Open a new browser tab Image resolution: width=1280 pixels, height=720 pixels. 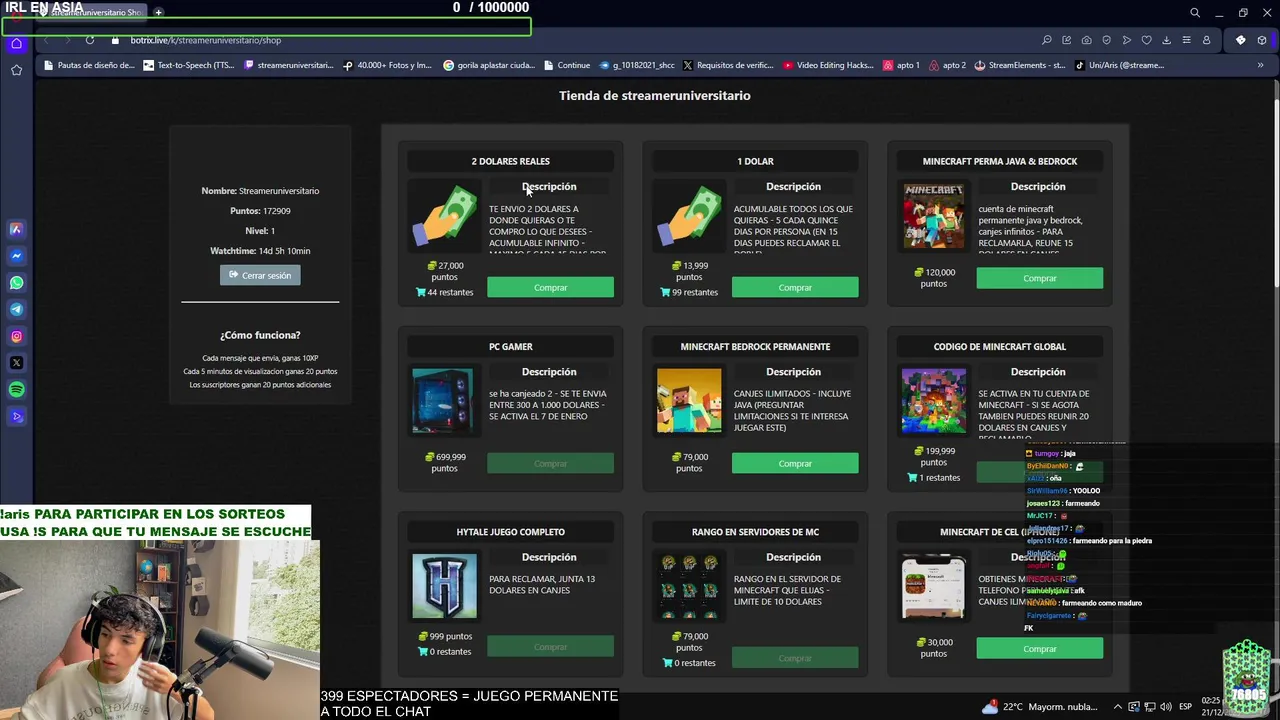tap(158, 12)
